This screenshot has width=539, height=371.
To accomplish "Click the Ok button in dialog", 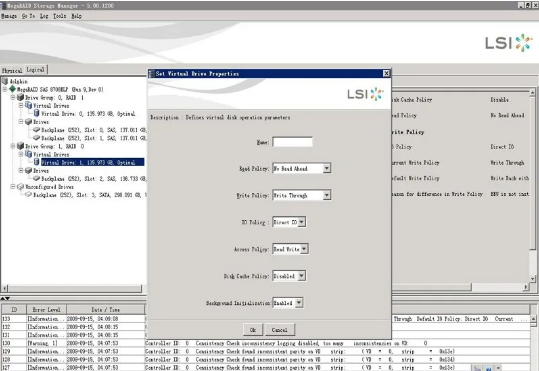I will (x=253, y=329).
